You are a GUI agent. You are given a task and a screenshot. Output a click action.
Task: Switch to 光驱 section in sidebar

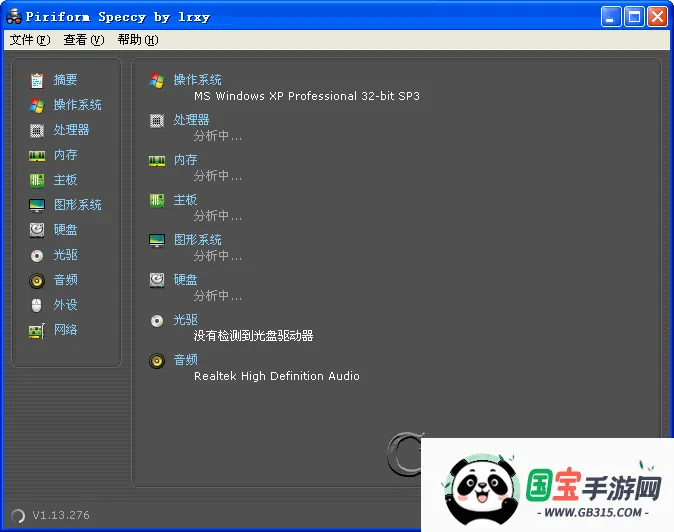(x=65, y=254)
